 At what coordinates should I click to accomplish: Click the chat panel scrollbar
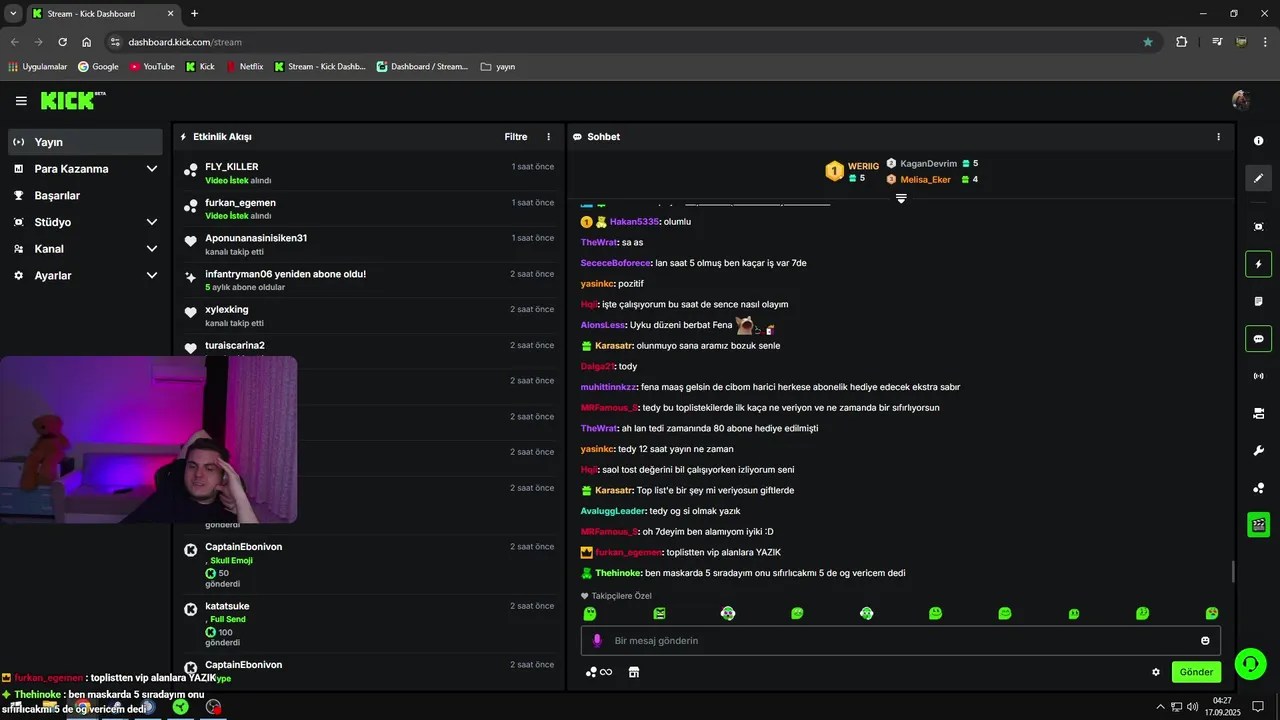pyautogui.click(x=1233, y=572)
